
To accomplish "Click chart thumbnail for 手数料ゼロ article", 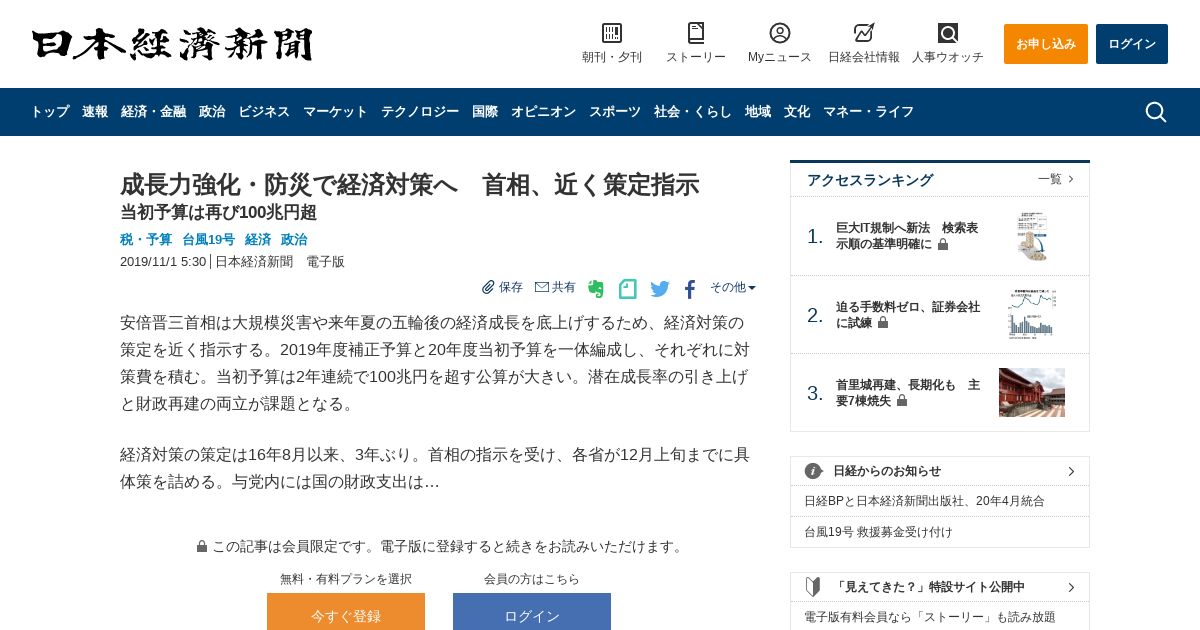I will [1032, 314].
